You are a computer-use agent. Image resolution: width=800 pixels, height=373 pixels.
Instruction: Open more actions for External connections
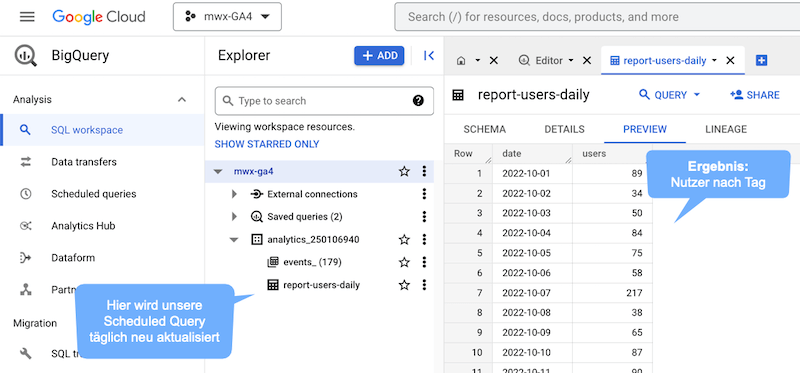(x=424, y=194)
